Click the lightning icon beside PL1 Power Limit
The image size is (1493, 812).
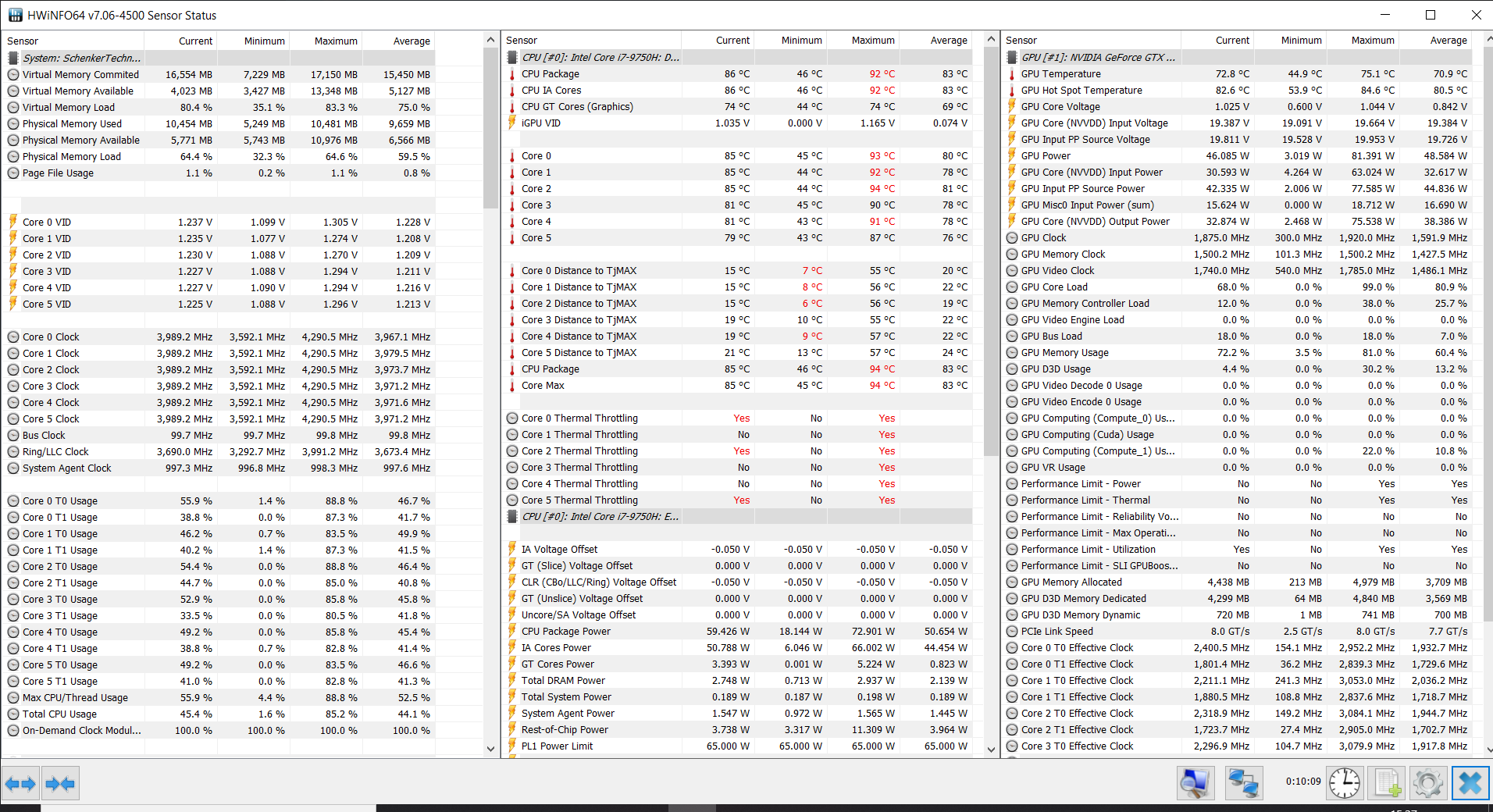[512, 746]
